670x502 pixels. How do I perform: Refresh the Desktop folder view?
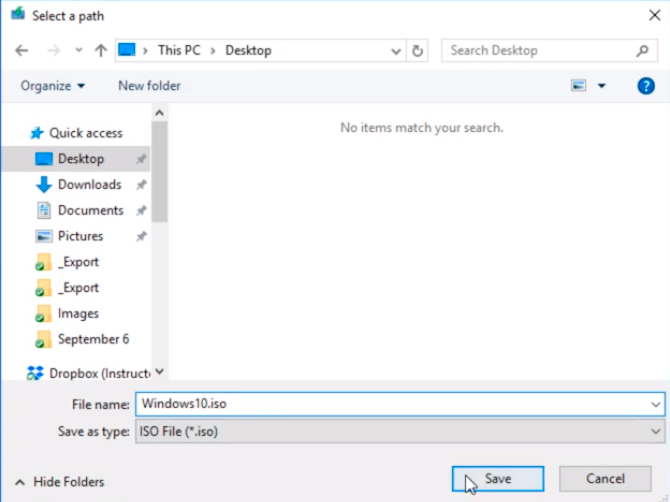click(418, 51)
